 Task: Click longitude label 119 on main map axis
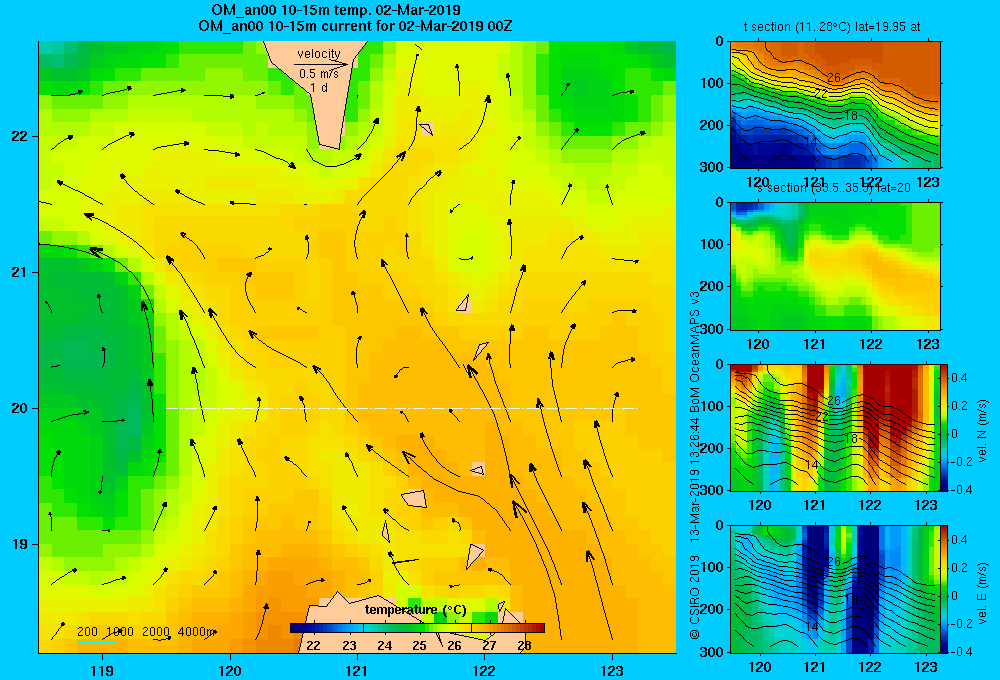point(102,670)
